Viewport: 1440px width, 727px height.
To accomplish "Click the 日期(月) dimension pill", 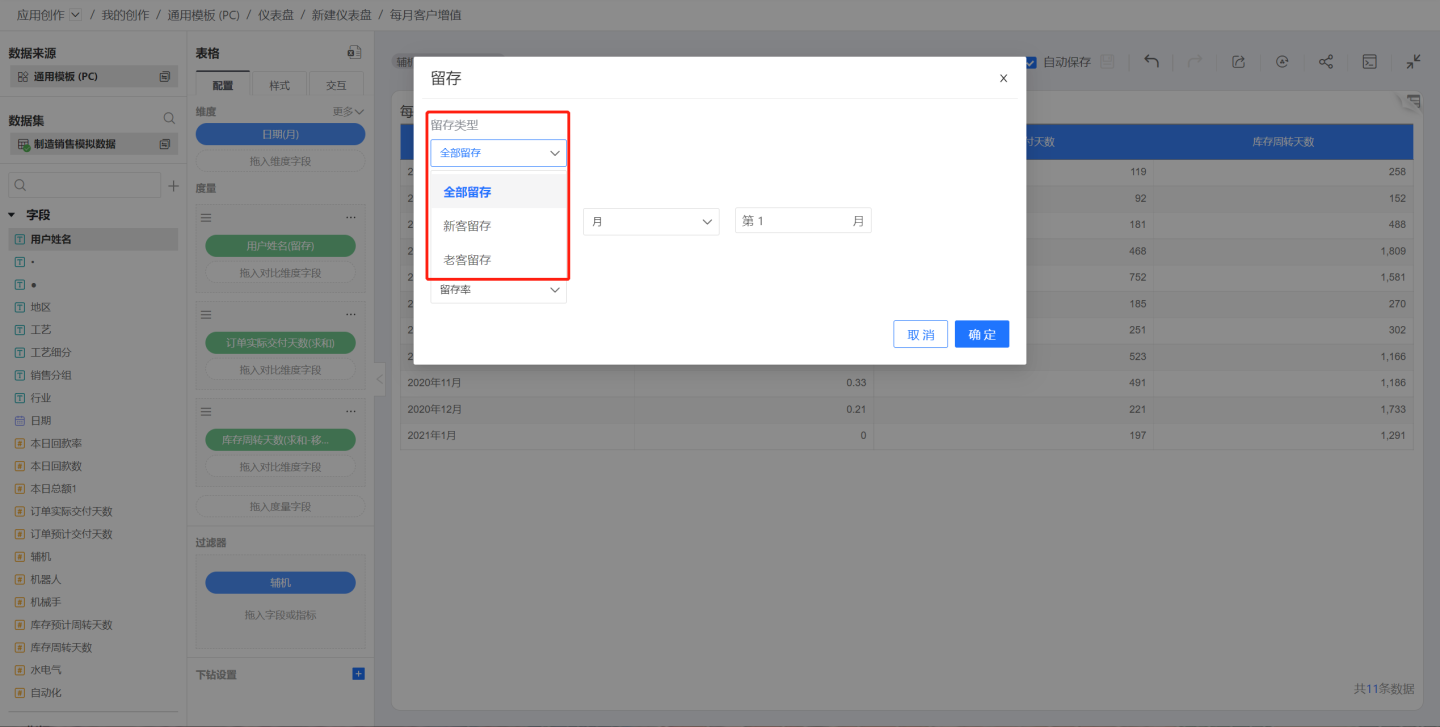I will (280, 134).
